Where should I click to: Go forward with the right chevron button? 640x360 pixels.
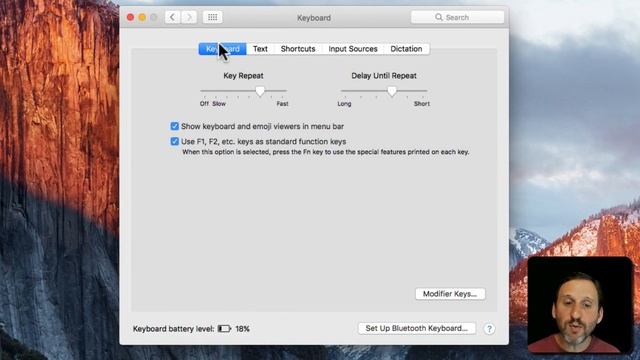point(189,17)
